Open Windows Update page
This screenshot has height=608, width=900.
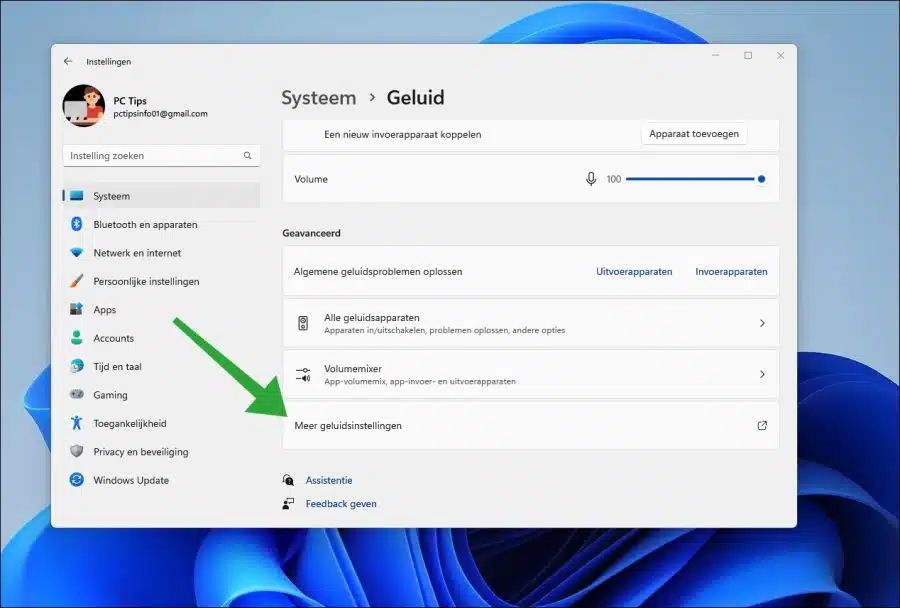pos(161,480)
